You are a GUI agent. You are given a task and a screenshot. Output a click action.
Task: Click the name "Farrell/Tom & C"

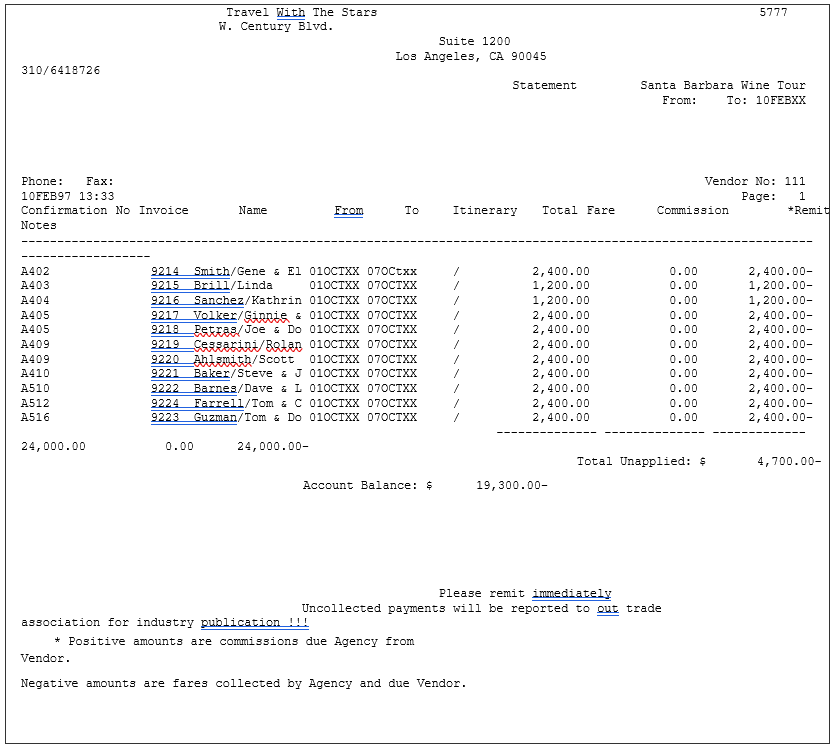click(x=248, y=404)
